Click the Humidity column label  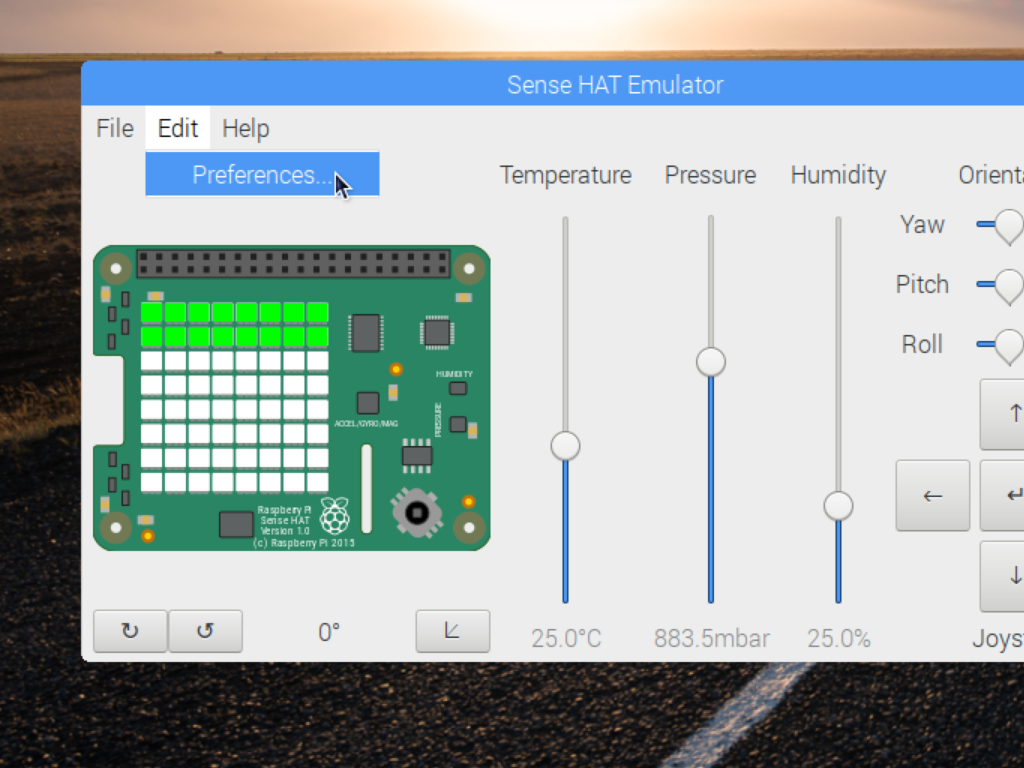tap(839, 175)
